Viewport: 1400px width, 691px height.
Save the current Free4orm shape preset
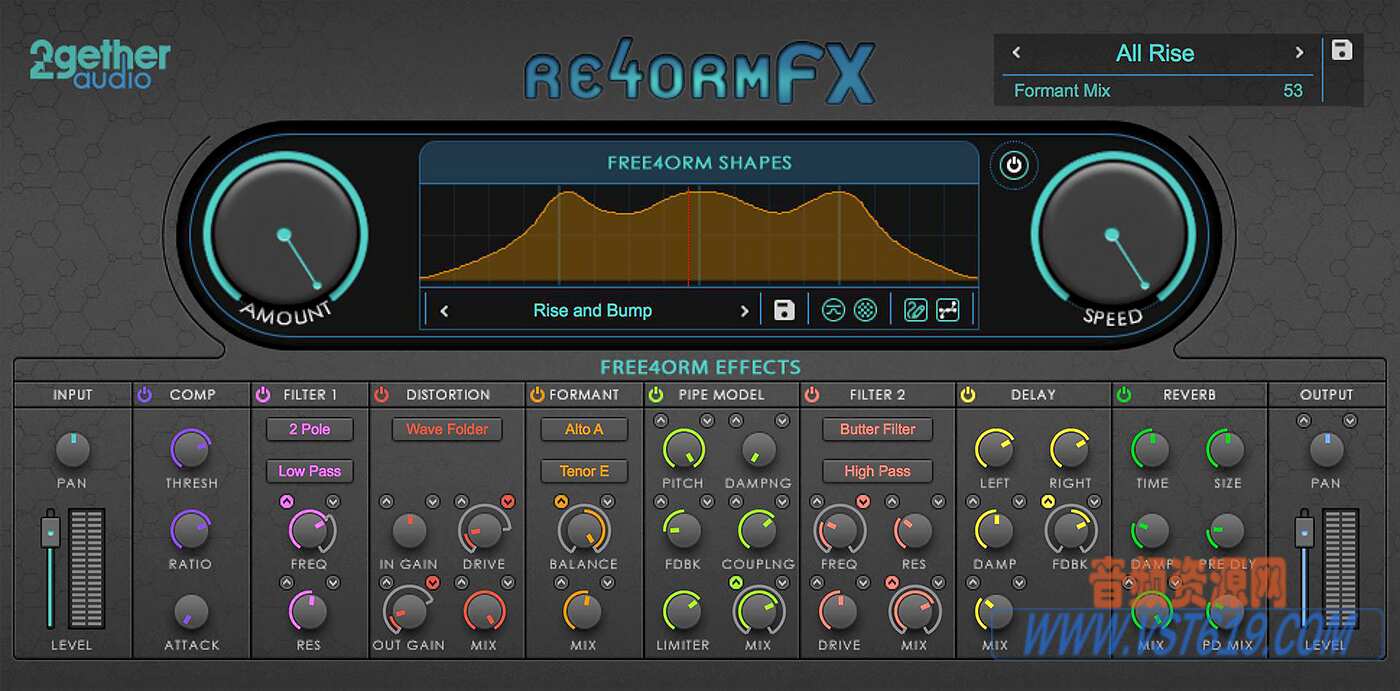[783, 309]
